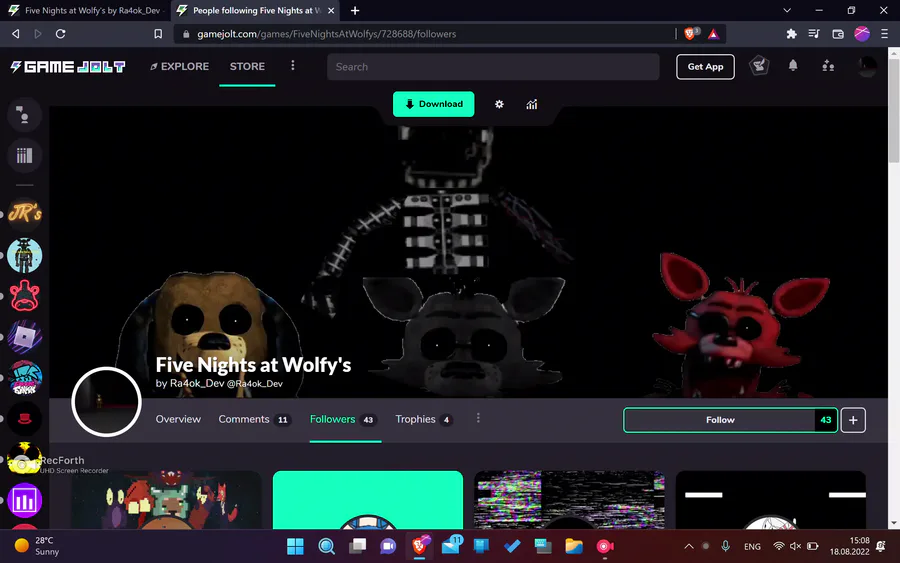Open the taskbar weather widget
Viewport: 900px width, 563px height.
pos(37,546)
